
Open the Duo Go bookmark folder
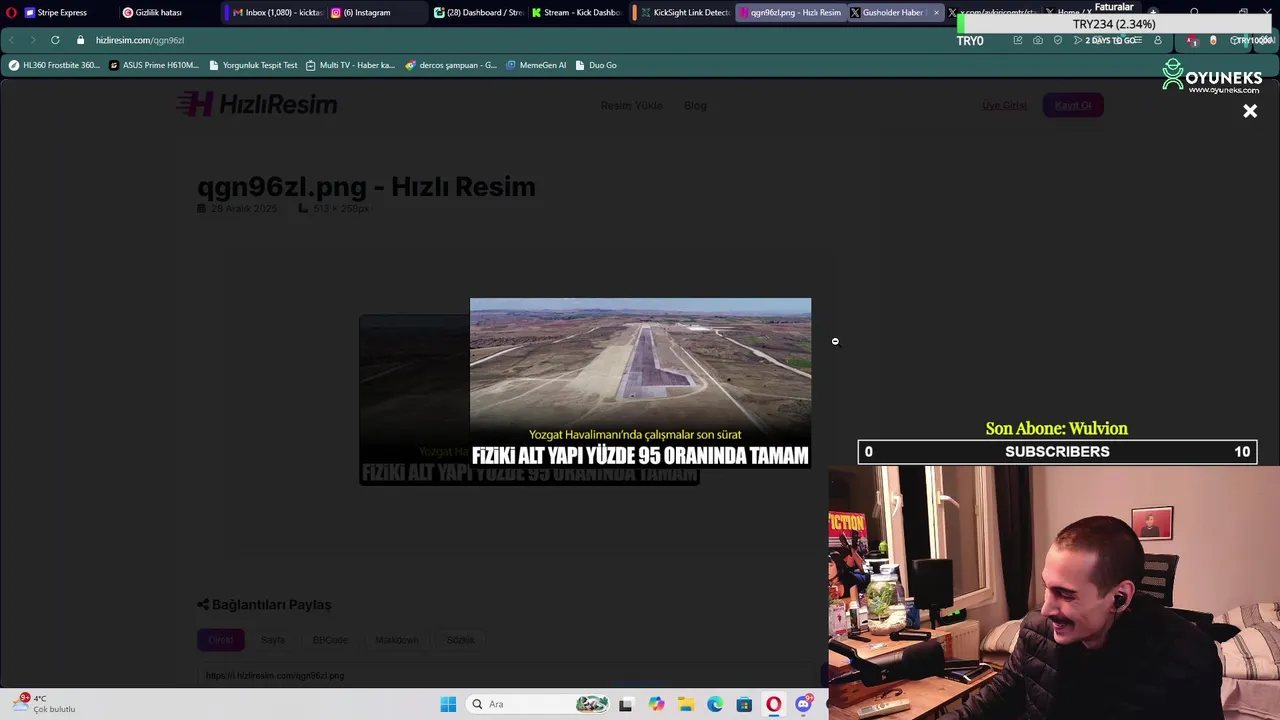[x=596, y=65]
